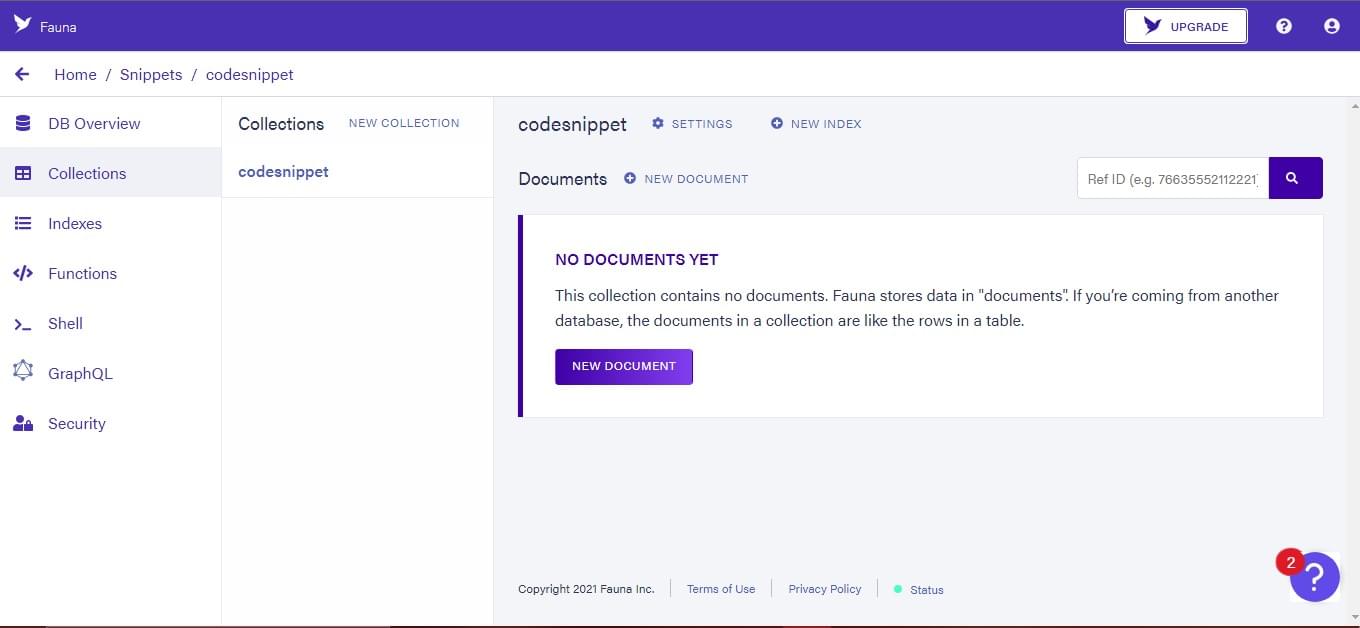Image resolution: width=1360 pixels, height=628 pixels.
Task: Open the Status link in footer
Action: [x=927, y=590]
